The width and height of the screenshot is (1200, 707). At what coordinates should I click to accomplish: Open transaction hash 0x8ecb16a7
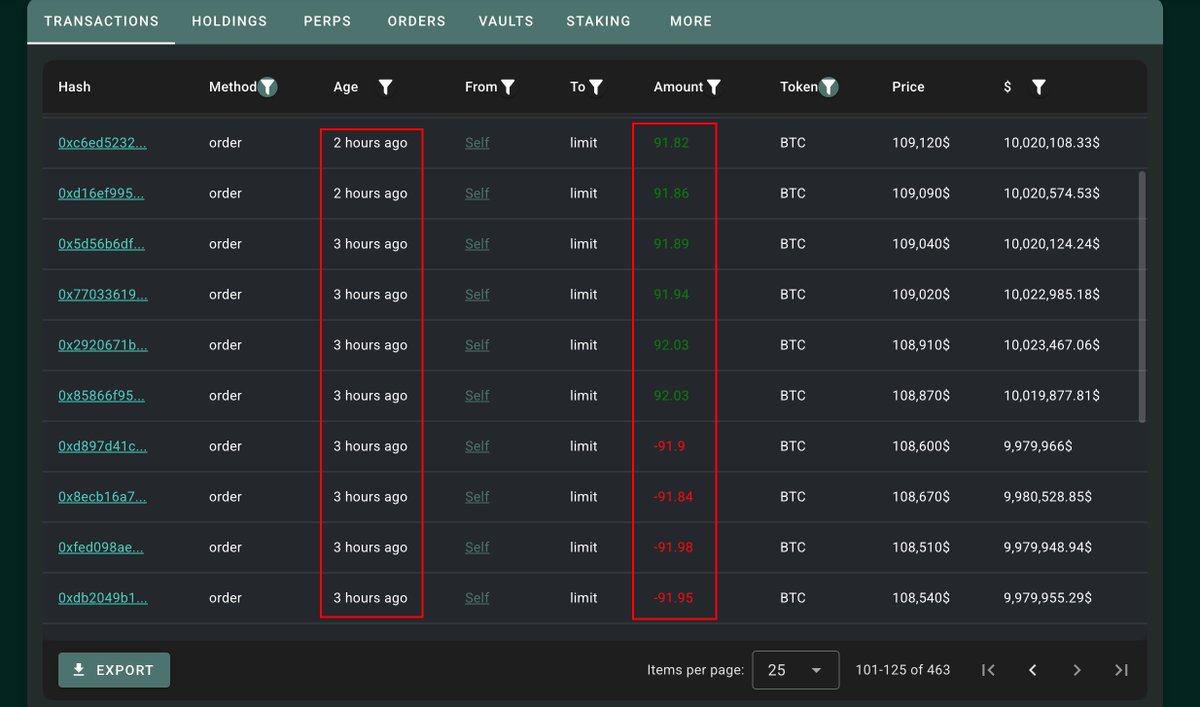(x=102, y=496)
